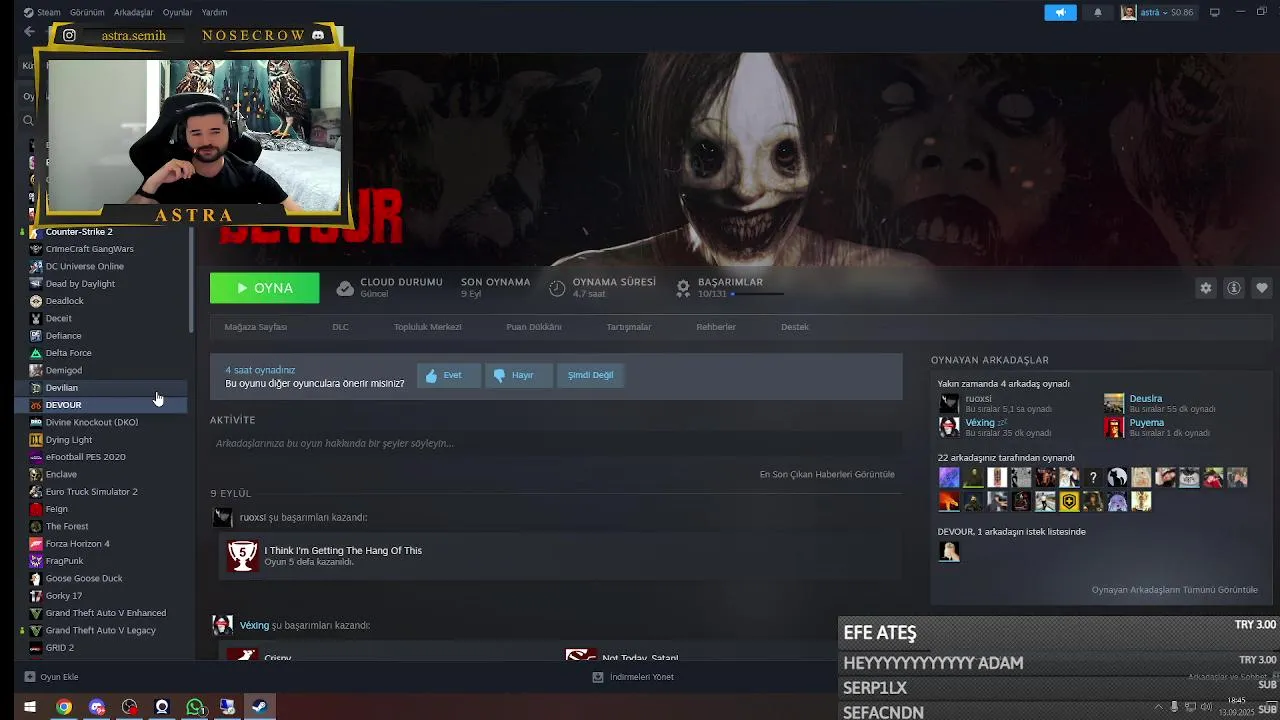This screenshot has width=1280, height=720.
Task: Click Deusira's avatar thumbnail
Action: click(x=1114, y=404)
